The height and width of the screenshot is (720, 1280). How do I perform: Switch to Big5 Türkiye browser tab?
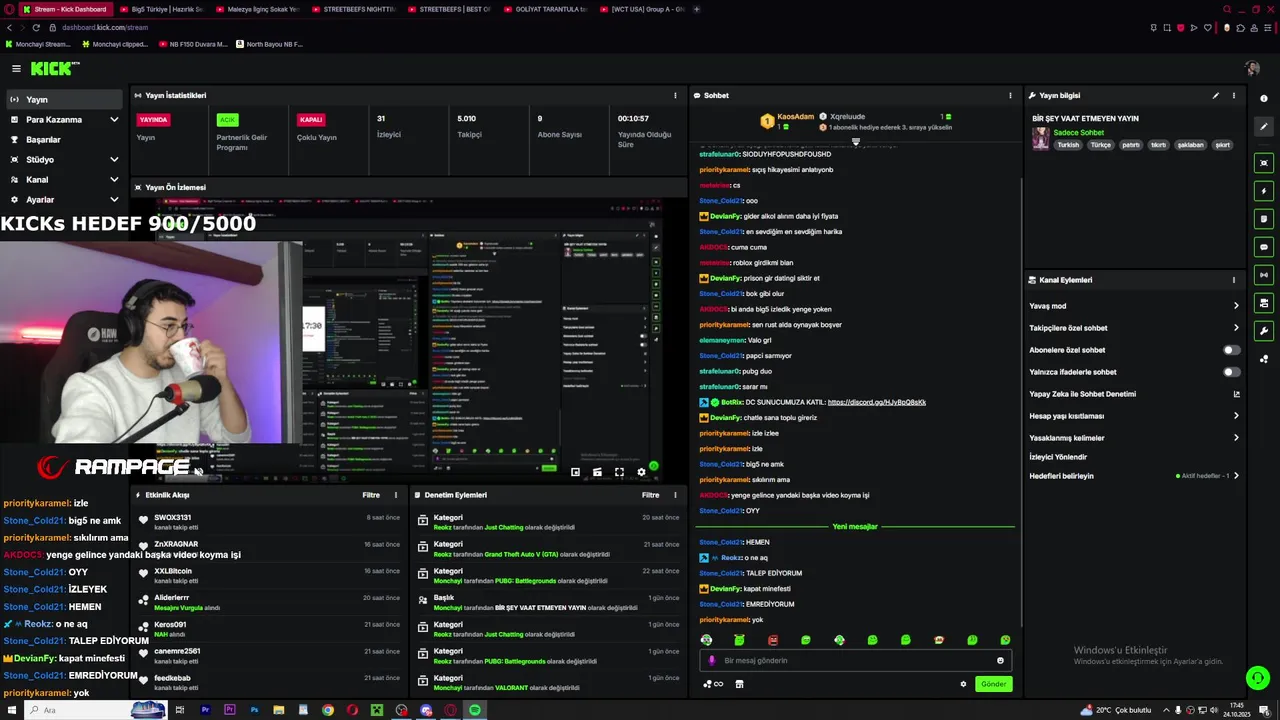click(x=160, y=9)
